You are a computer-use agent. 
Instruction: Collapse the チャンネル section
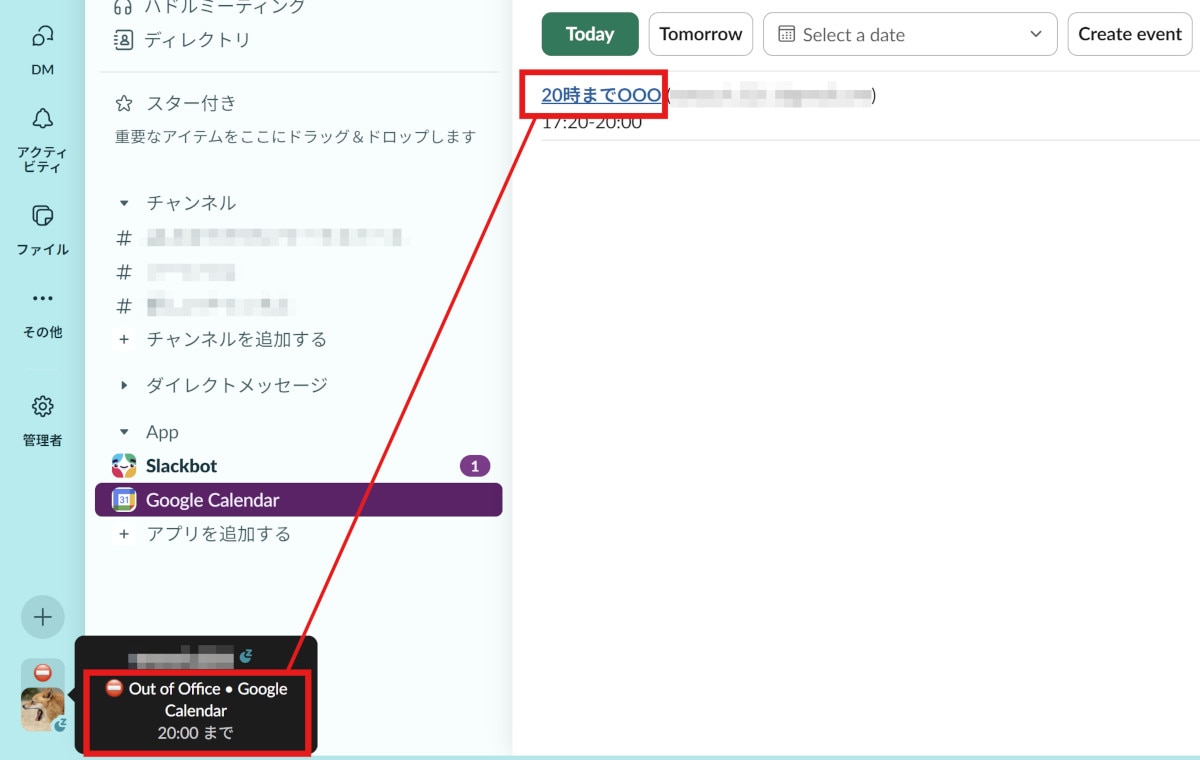click(x=124, y=203)
